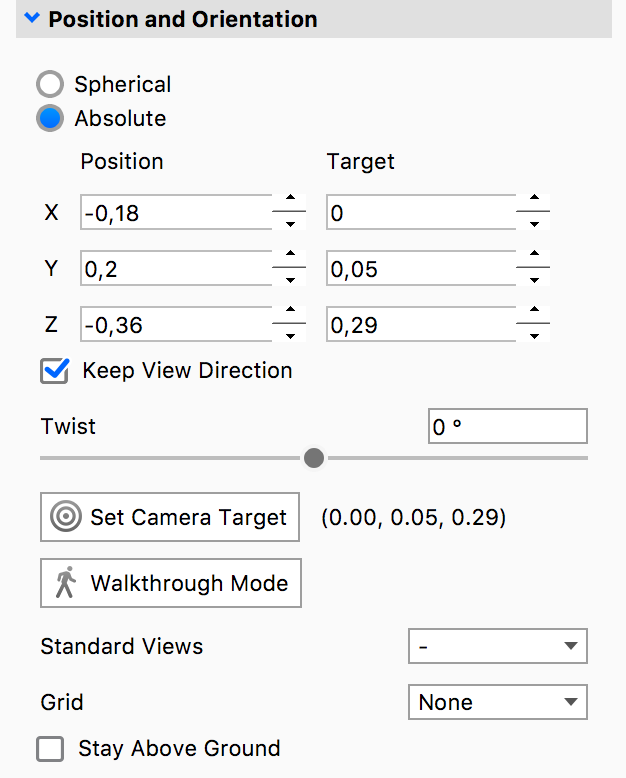
Task: Open the Standard Views dropdown
Action: pos(497,646)
